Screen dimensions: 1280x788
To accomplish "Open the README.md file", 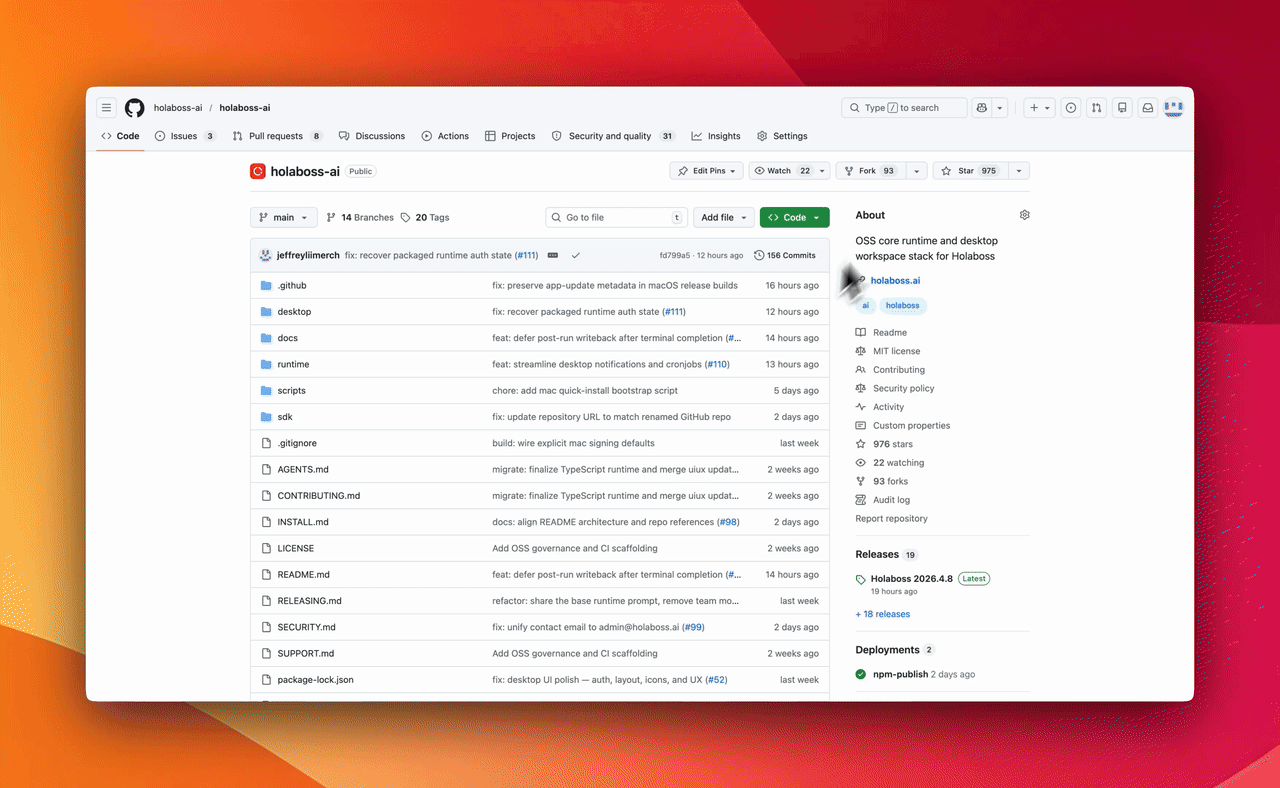I will click(304, 575).
